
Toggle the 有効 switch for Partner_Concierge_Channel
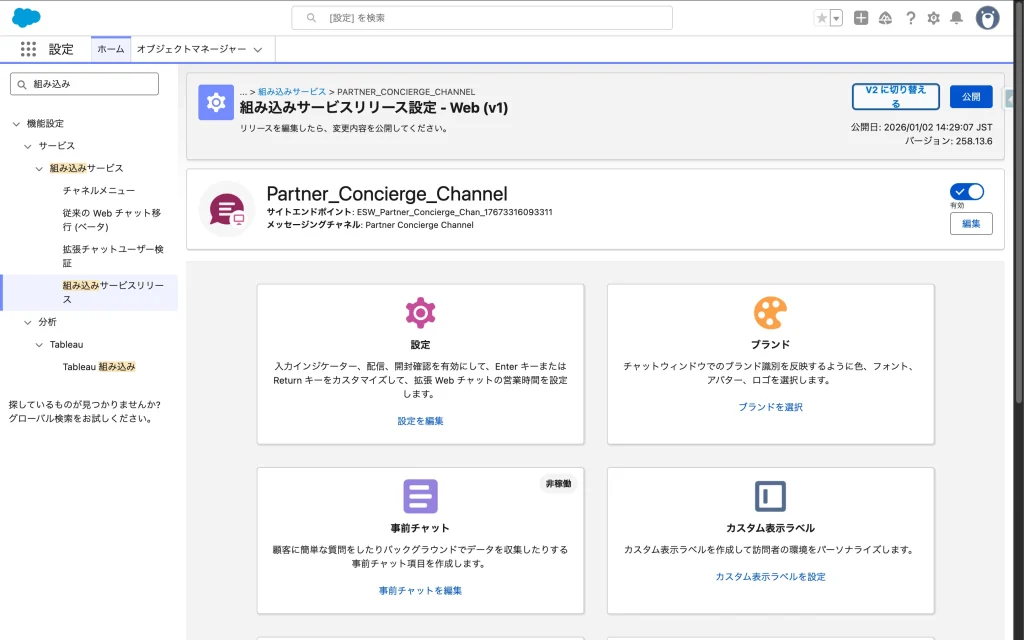point(967,191)
